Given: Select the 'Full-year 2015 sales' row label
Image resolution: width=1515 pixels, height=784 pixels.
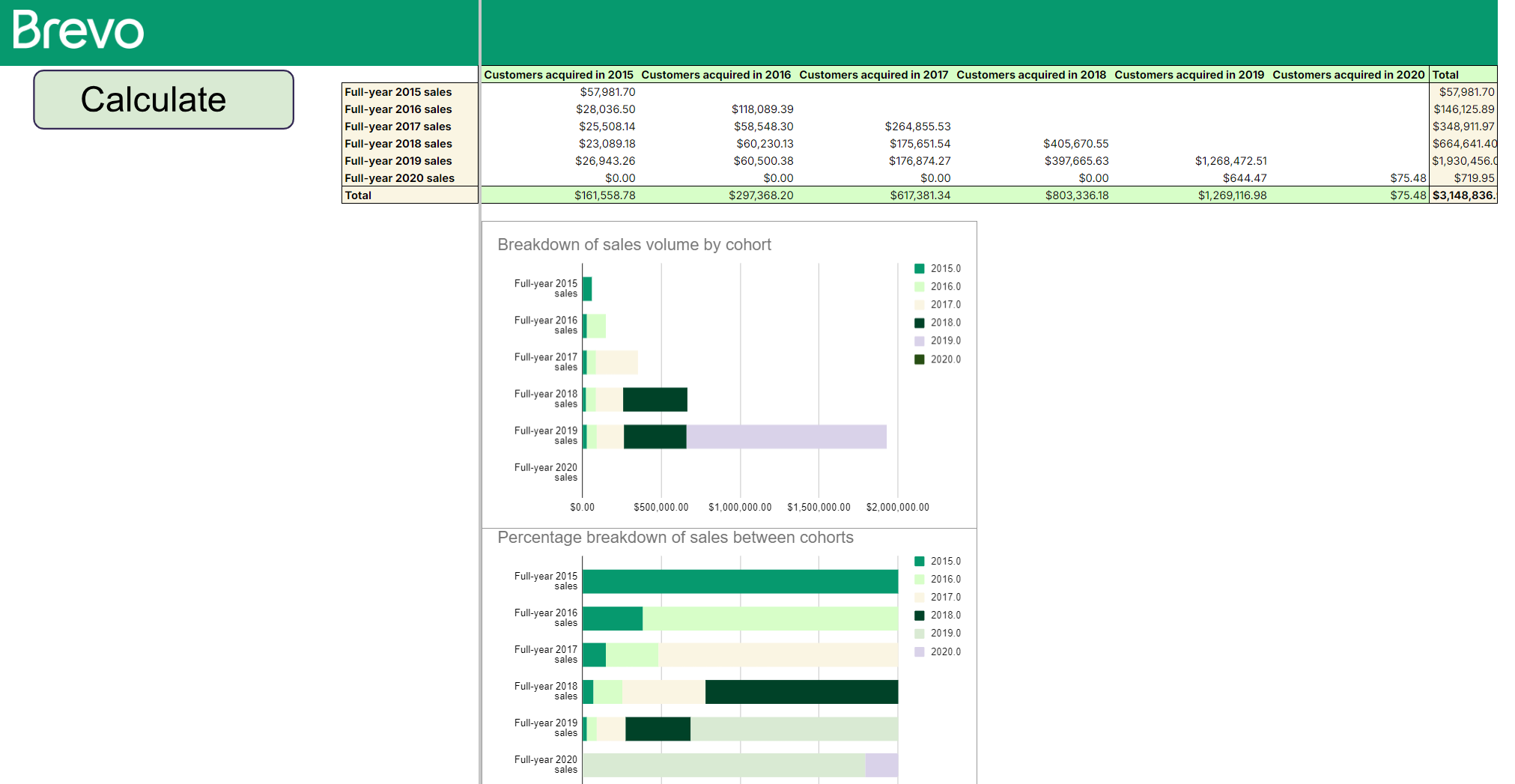Looking at the screenshot, I should coord(410,92).
